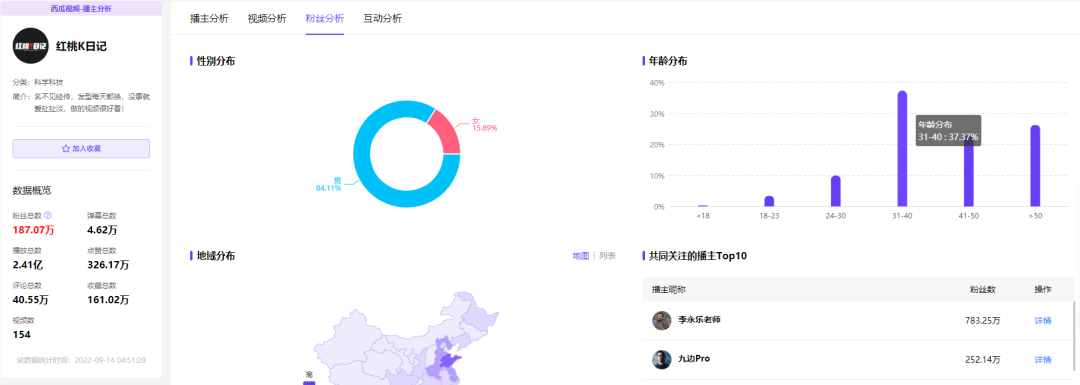Image resolution: width=1080 pixels, height=385 pixels.
Task: Click the 收藏总数 value 161.02万
Action: point(108,300)
